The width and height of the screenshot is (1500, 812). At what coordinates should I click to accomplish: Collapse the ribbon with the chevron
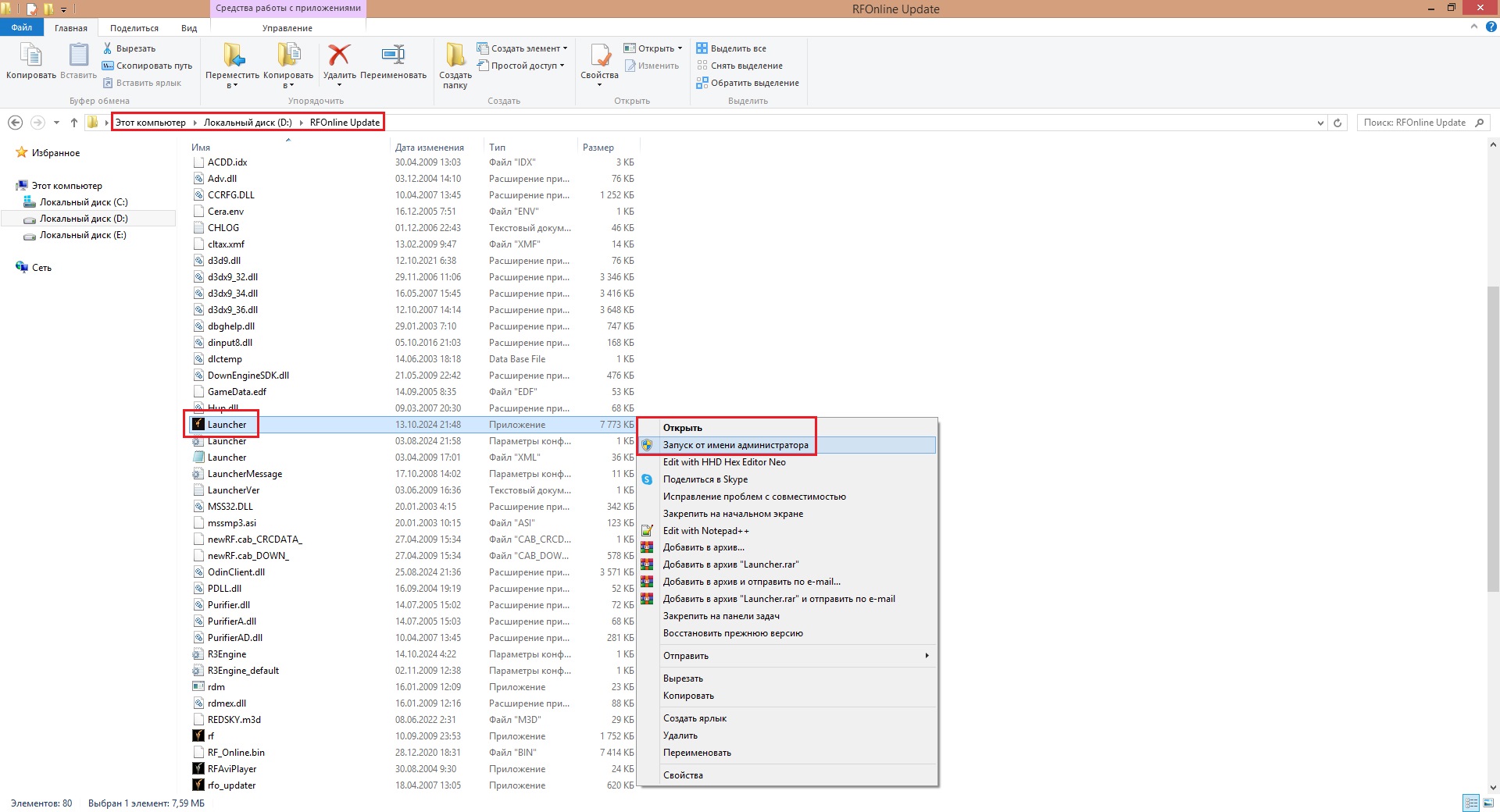click(1474, 27)
